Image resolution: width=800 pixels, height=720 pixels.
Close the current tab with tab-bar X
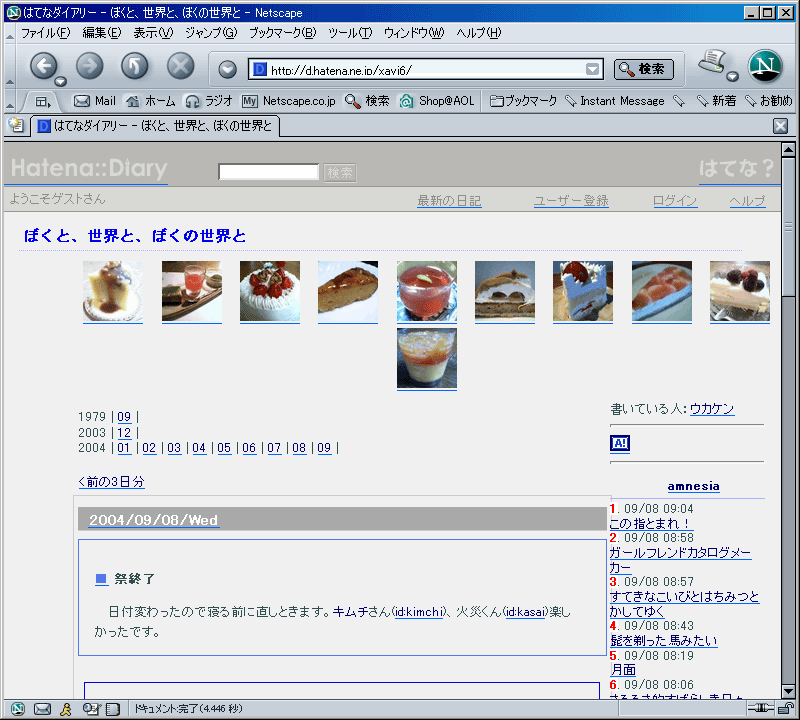[781, 126]
